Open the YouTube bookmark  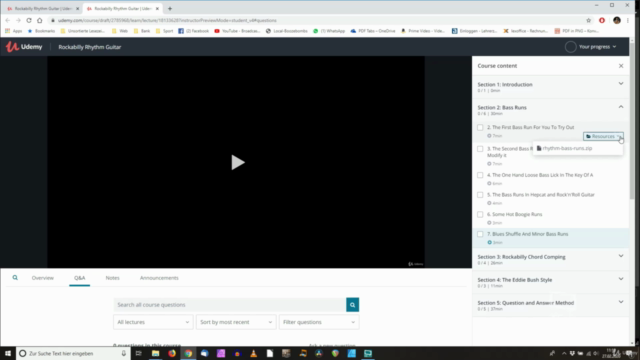(237, 31)
